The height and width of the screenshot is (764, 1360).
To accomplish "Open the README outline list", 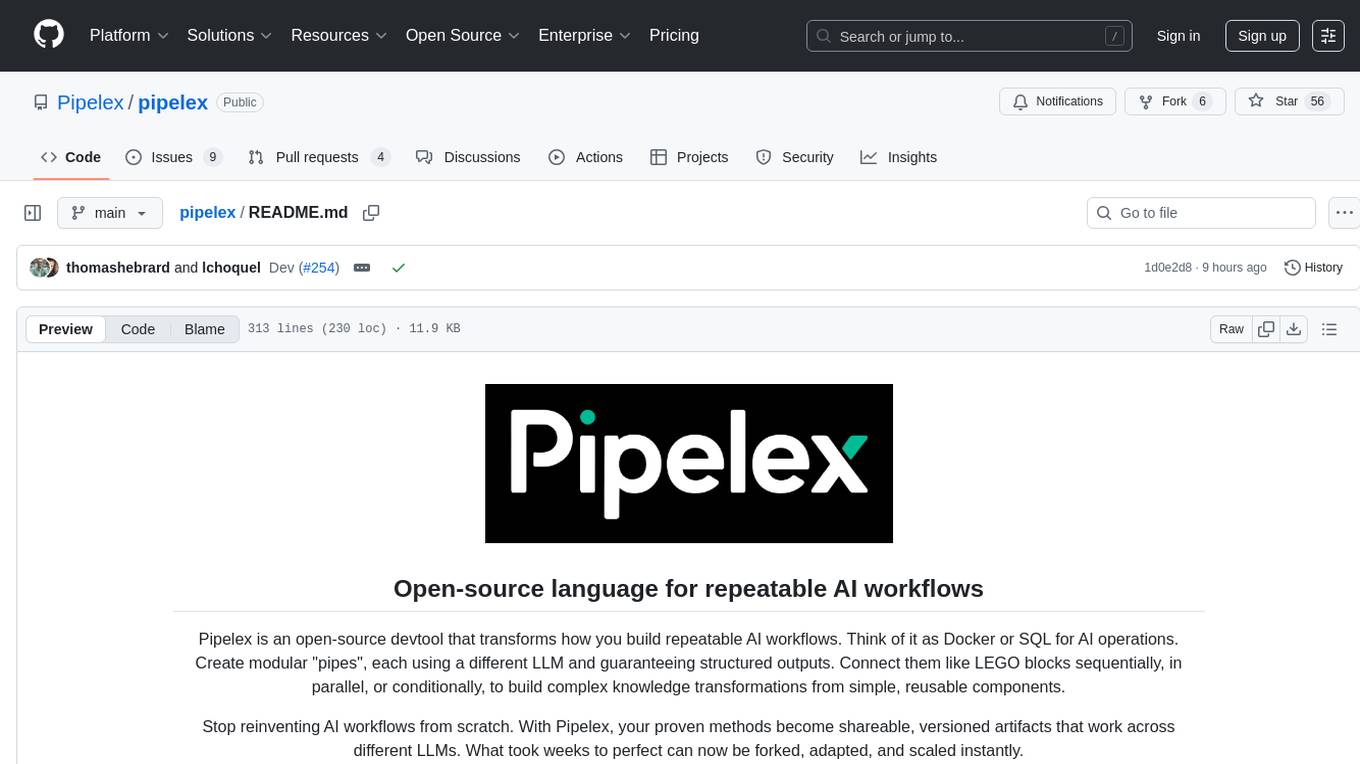I will (x=1329, y=329).
